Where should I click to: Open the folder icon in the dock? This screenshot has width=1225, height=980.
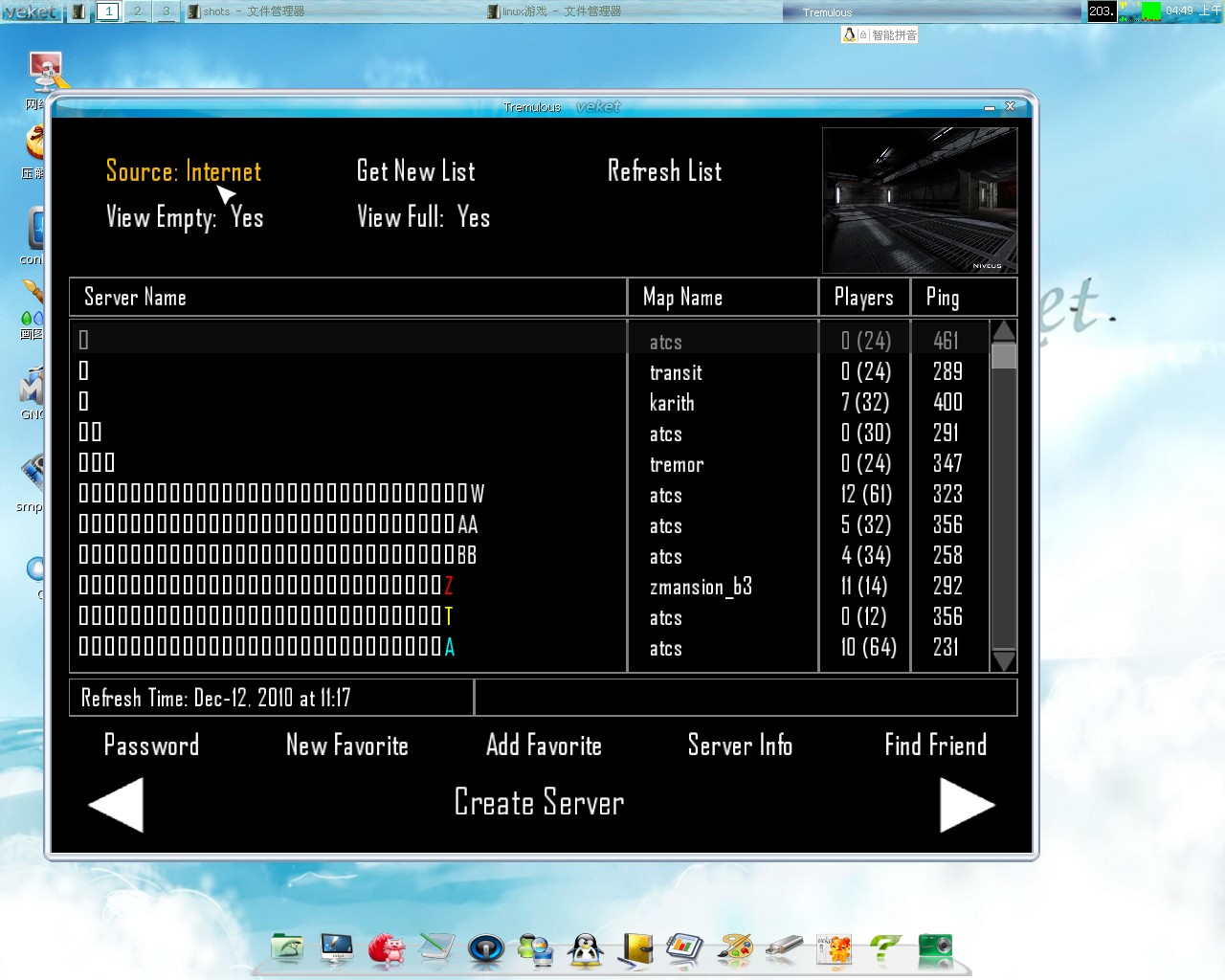coord(287,948)
